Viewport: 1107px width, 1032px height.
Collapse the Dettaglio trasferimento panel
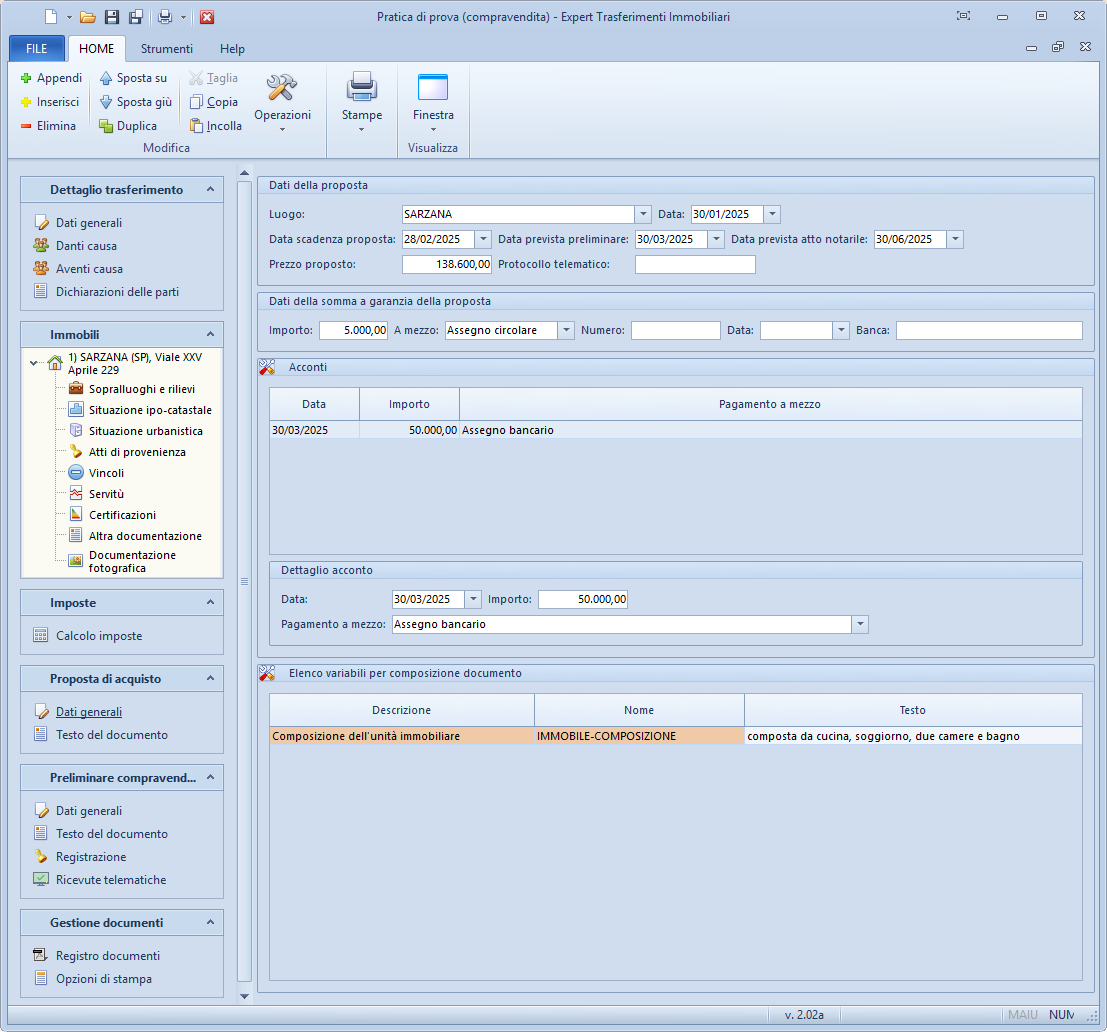pyautogui.click(x=210, y=190)
